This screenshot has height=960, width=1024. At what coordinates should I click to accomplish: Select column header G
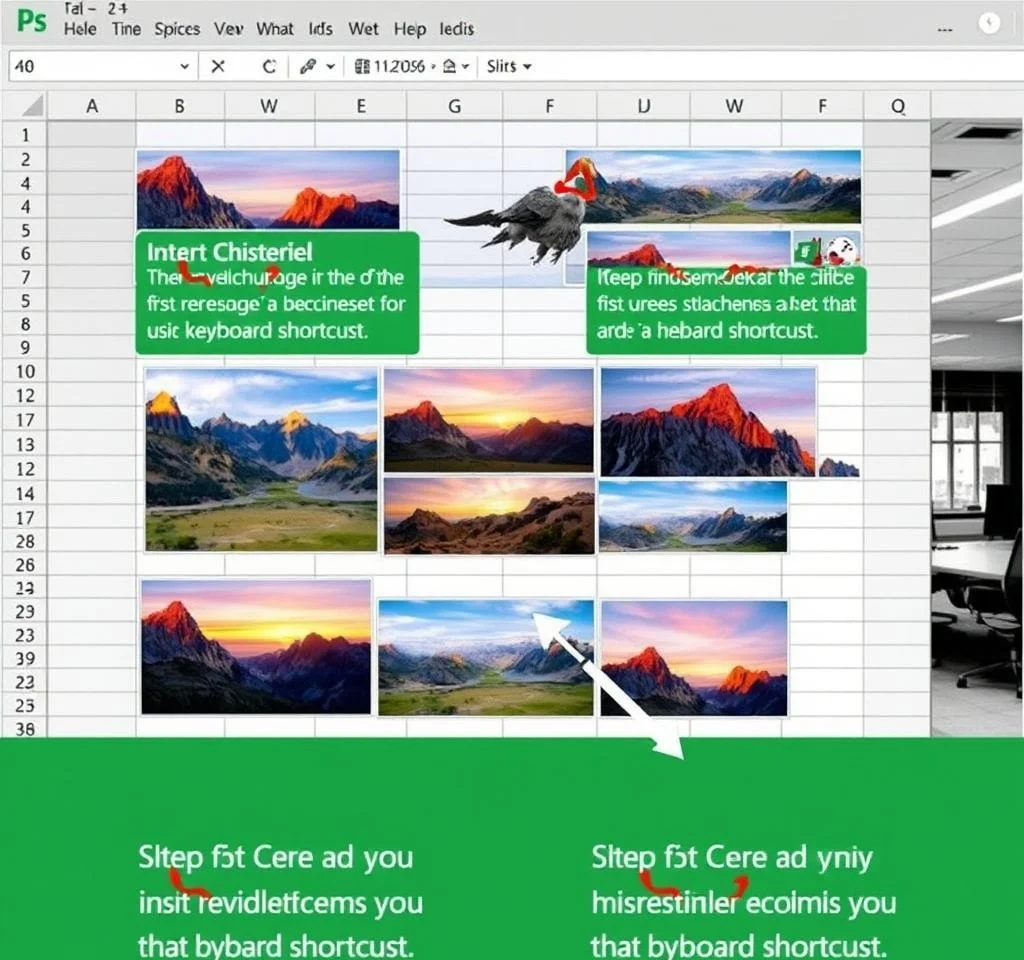click(454, 106)
